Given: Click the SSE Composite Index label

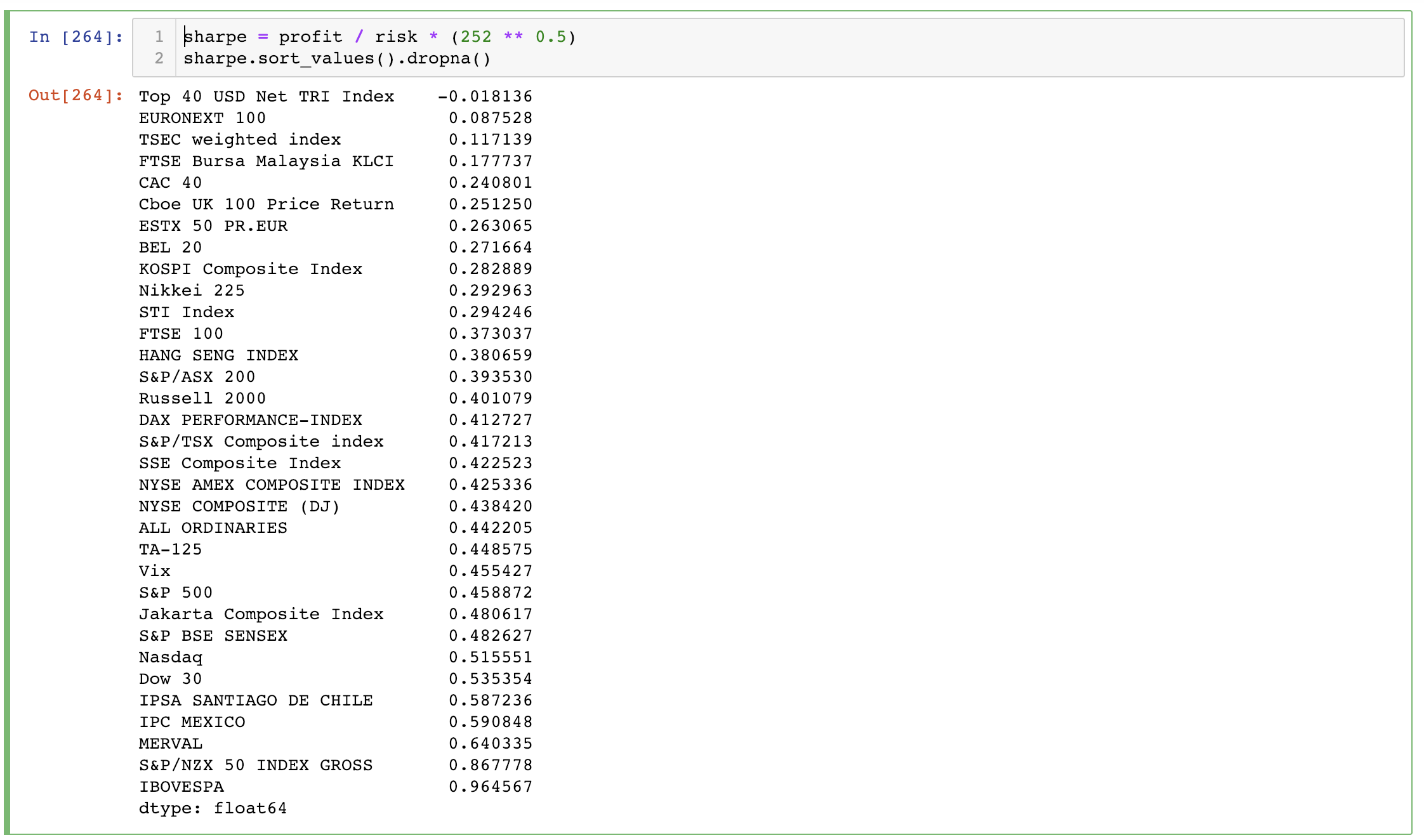Looking at the screenshot, I should pyautogui.click(x=240, y=463).
